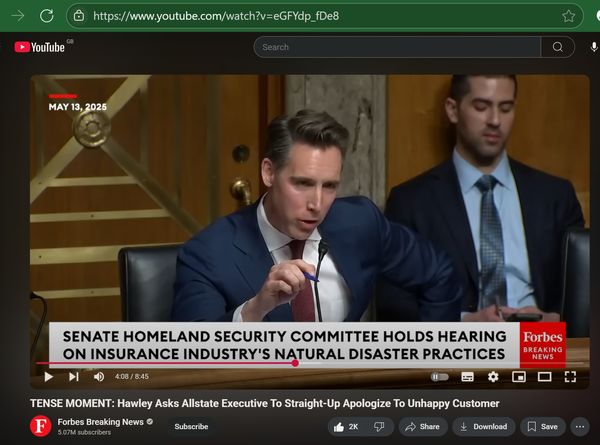The width and height of the screenshot is (600, 445).
Task: Save video to playlist
Action: [x=543, y=427]
